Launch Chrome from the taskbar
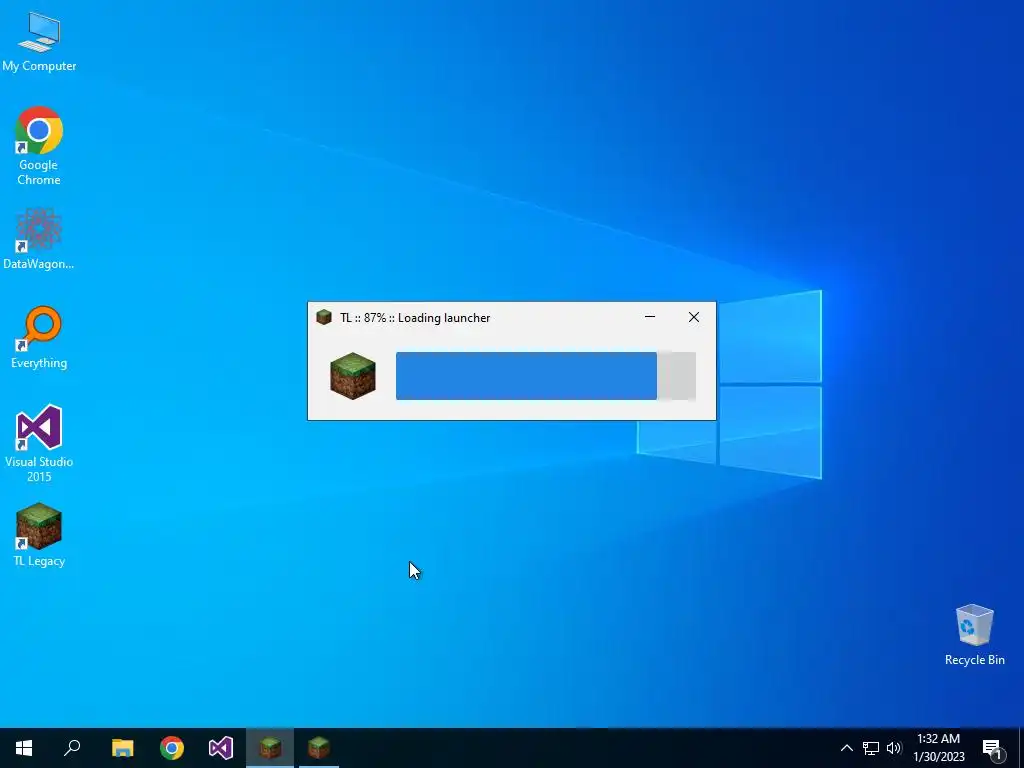The width and height of the screenshot is (1024, 768). pos(172,748)
